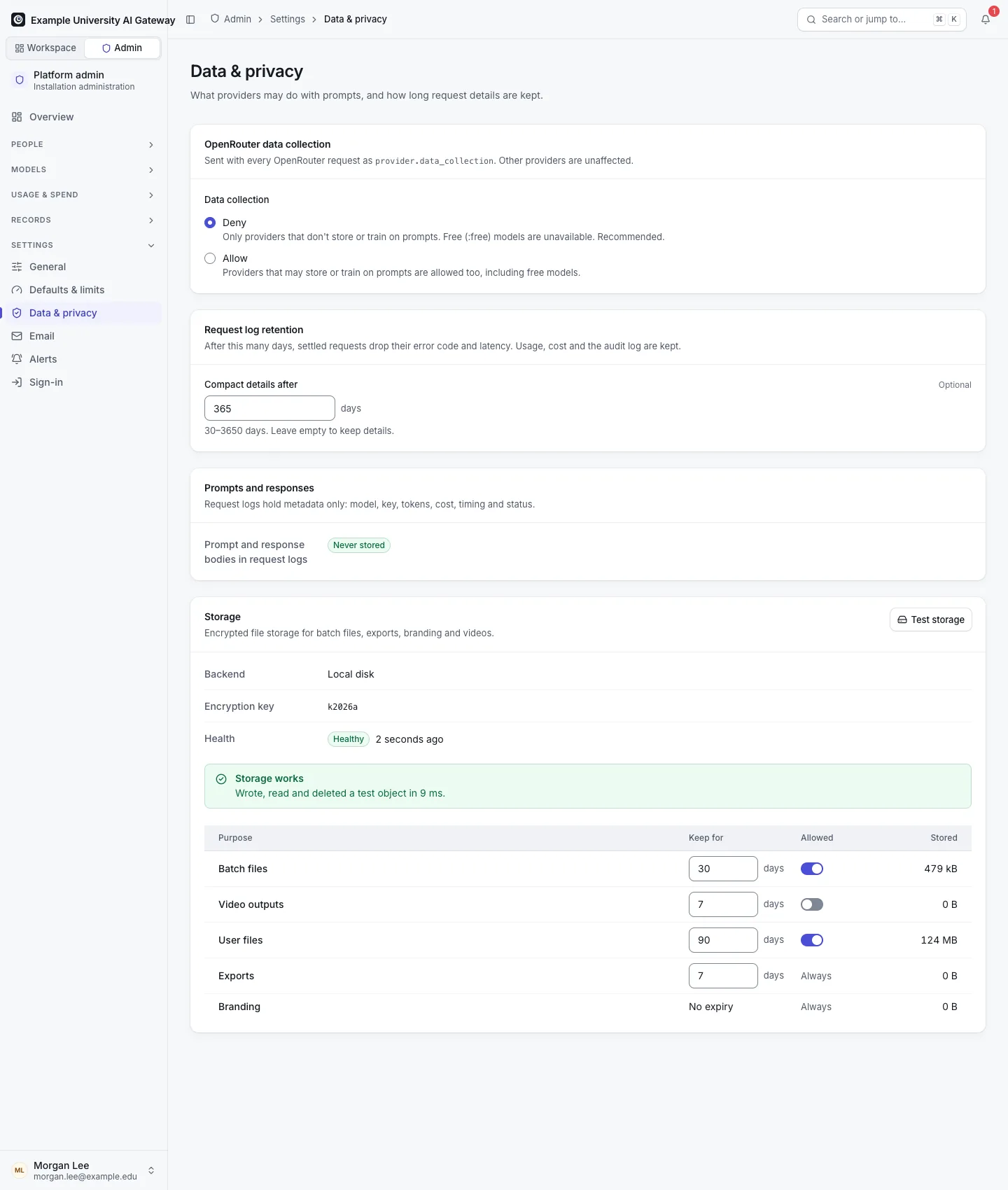Click the Platform admin shield icon
This screenshot has width=1008, height=1190.
click(x=20, y=80)
